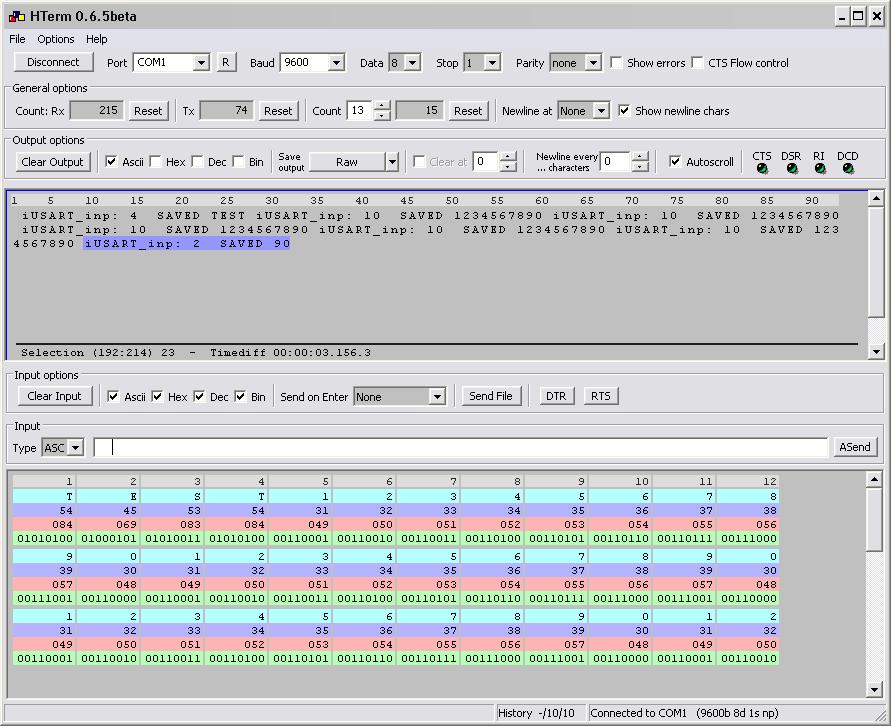This screenshot has width=891, height=726.
Task: Click column 12 header in history table
Action: [747, 481]
